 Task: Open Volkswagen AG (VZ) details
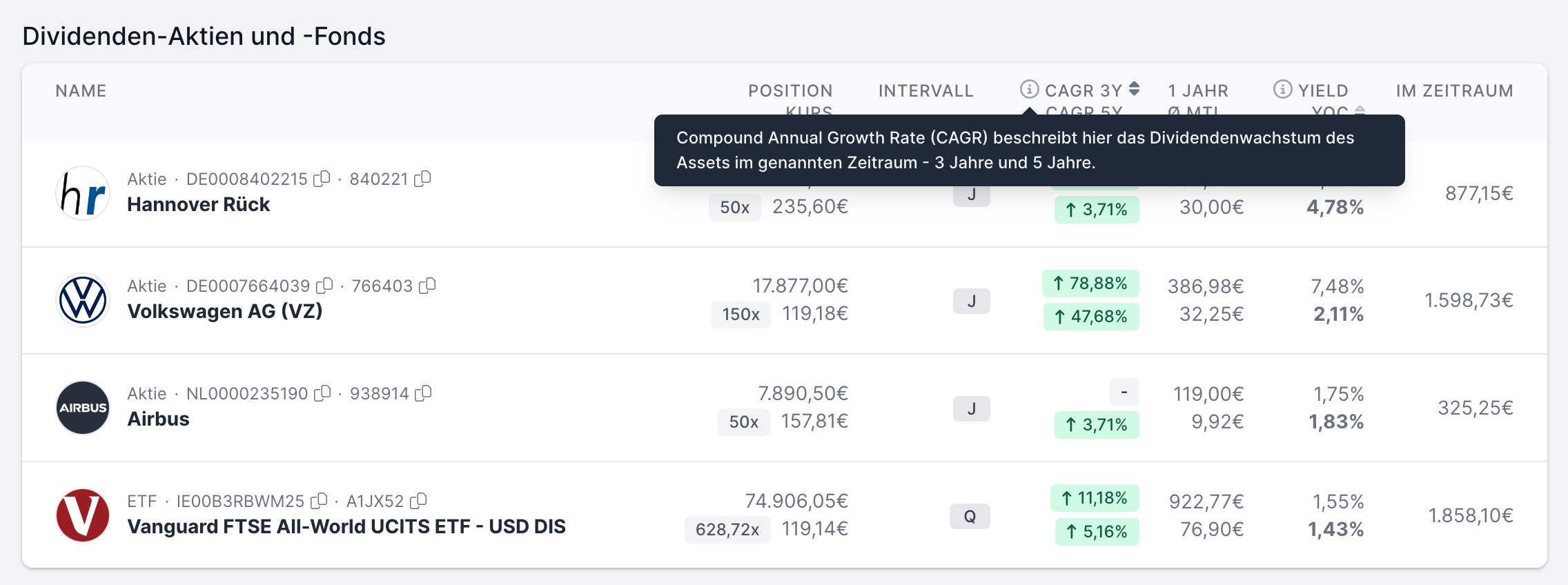point(225,312)
